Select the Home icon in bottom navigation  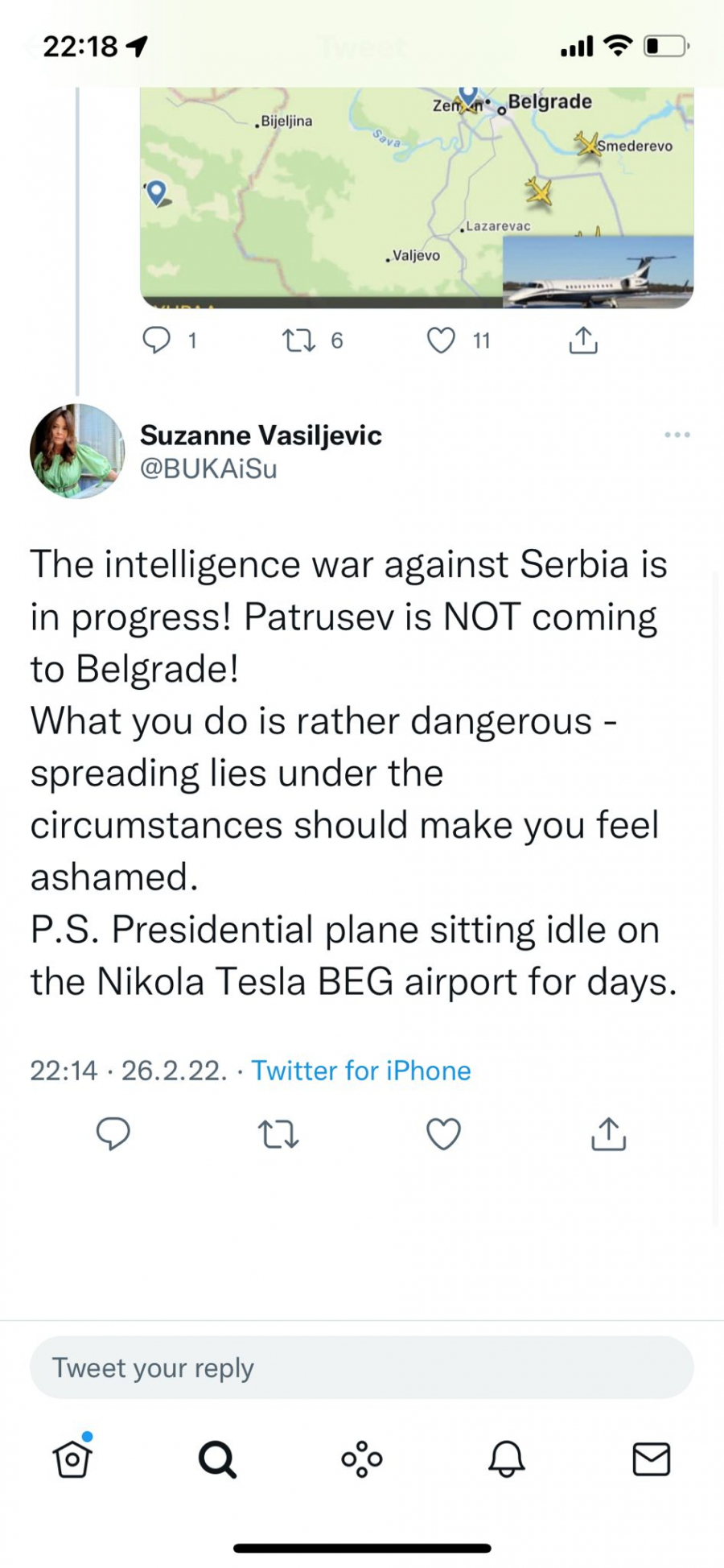click(x=72, y=1459)
